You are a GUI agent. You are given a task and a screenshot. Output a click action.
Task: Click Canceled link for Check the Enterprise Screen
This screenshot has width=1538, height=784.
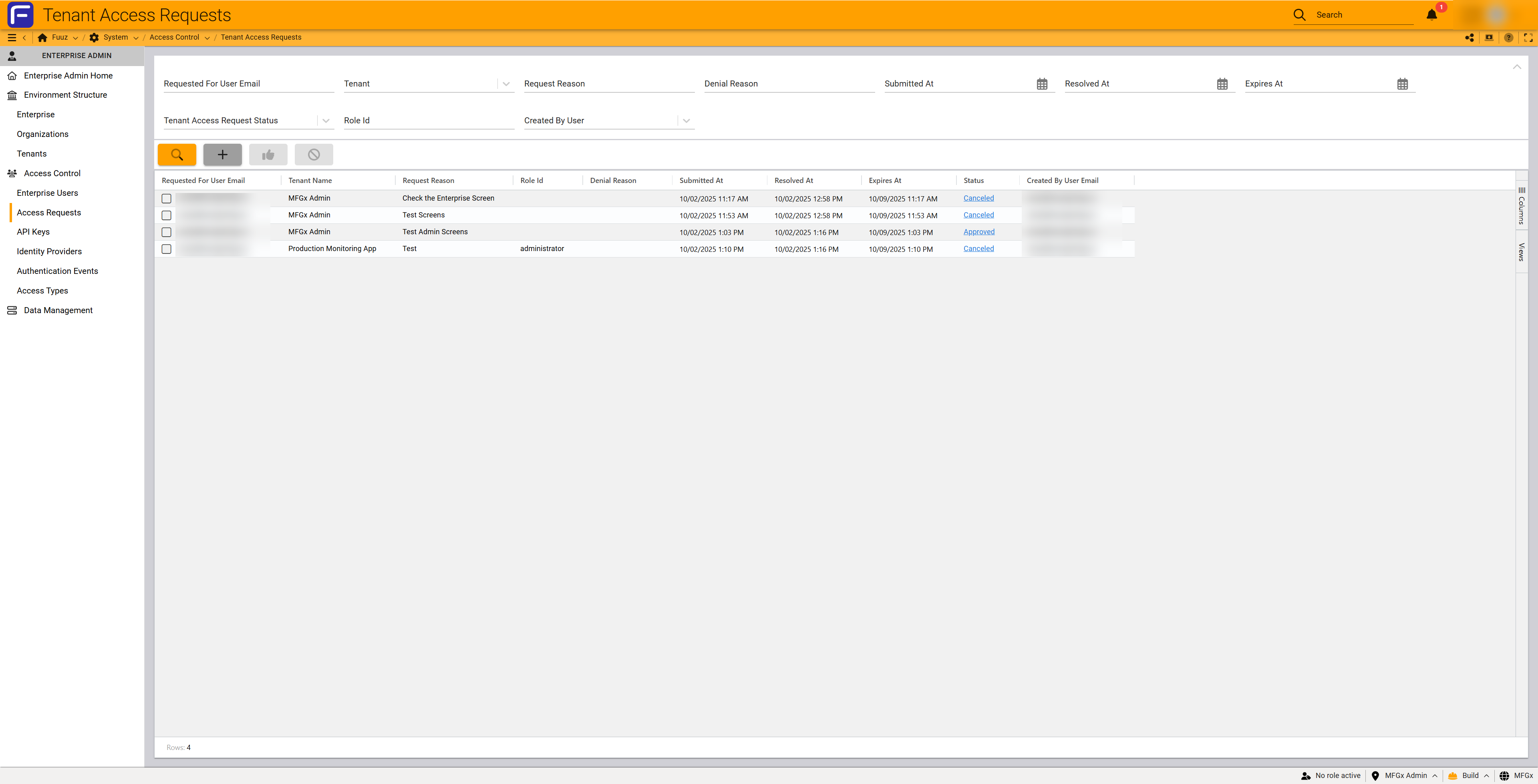pyautogui.click(x=978, y=198)
